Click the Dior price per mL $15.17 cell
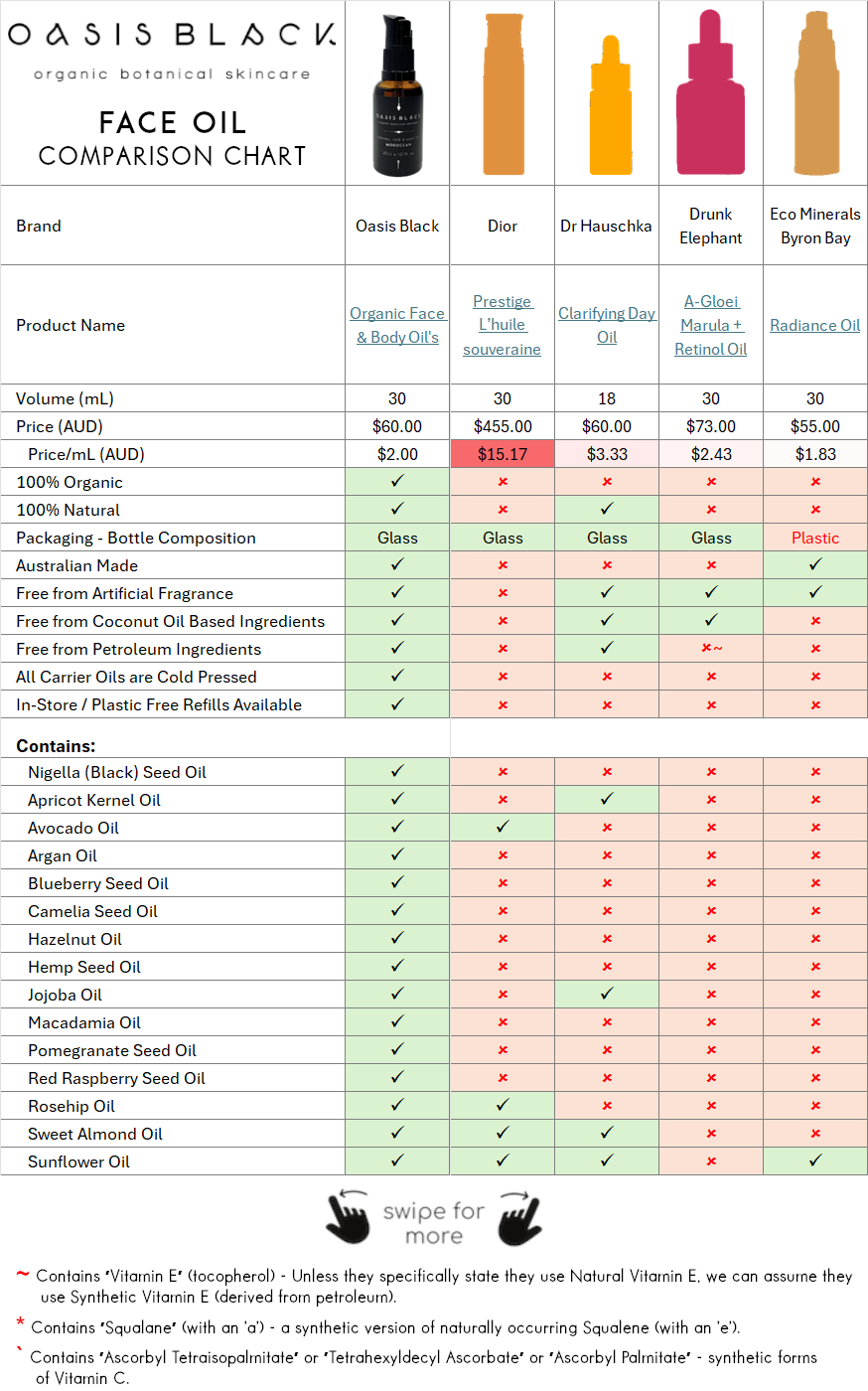This screenshot has width=868, height=1391. click(x=503, y=454)
